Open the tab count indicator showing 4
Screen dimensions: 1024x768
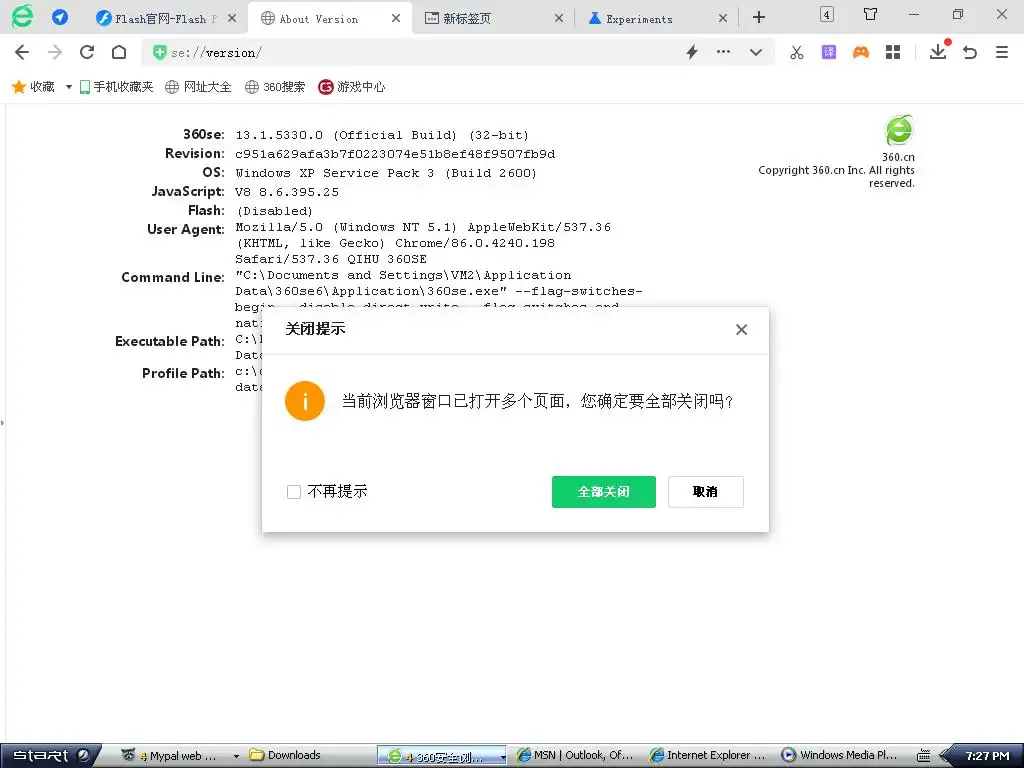click(827, 14)
